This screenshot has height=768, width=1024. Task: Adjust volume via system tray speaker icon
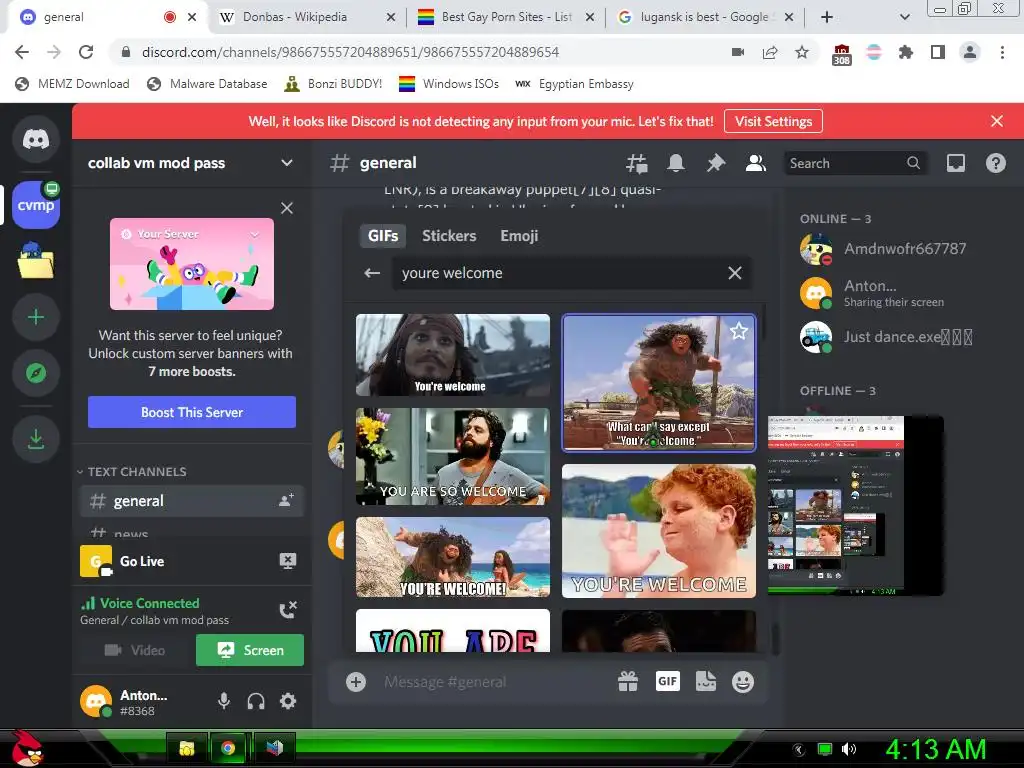coord(849,749)
